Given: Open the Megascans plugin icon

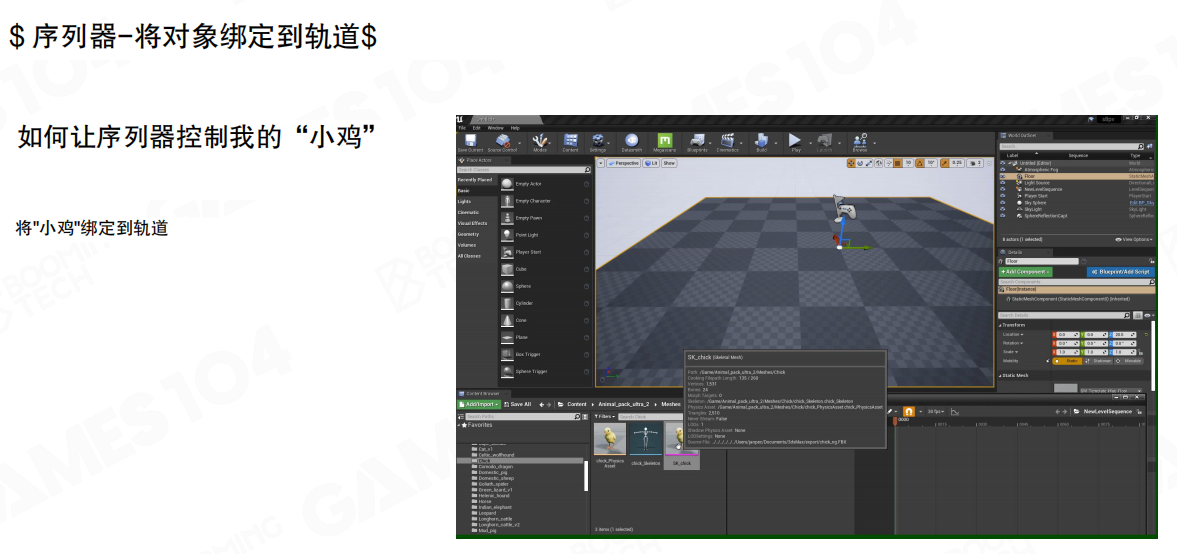Looking at the screenshot, I should 664,142.
